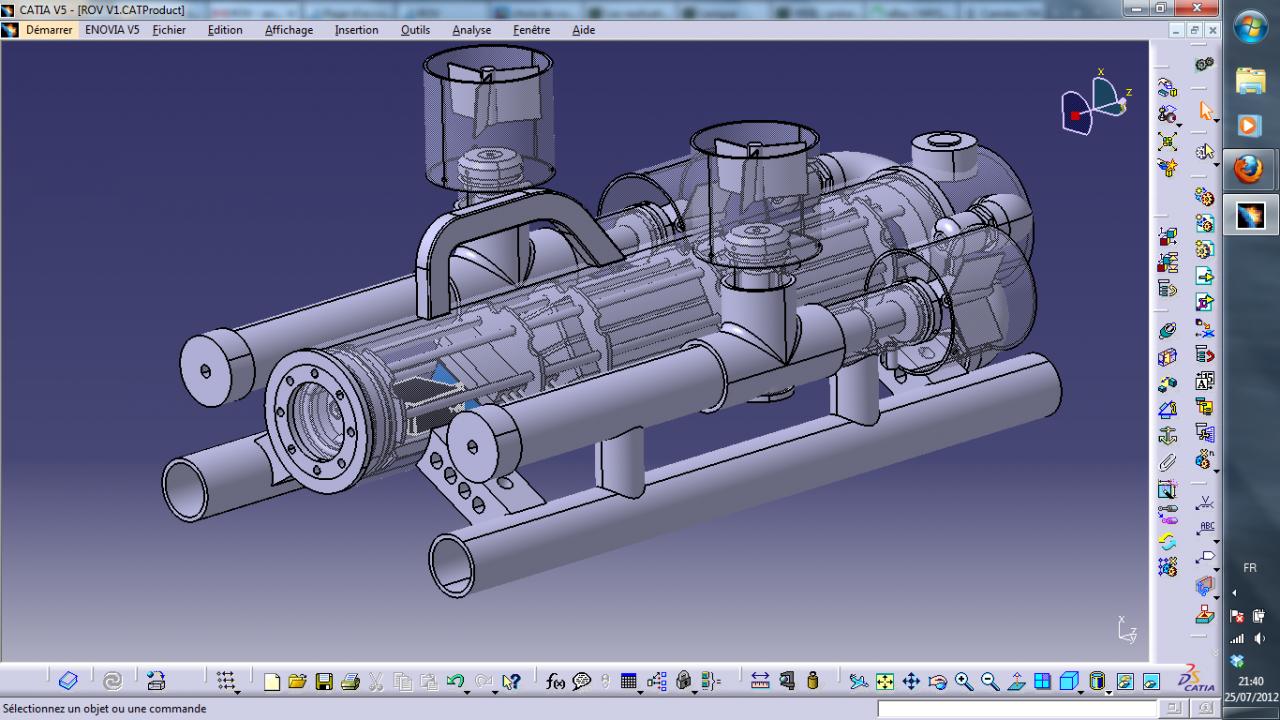The width and height of the screenshot is (1280, 720).
Task: Click the CATIA DS logo icon
Action: 1195,680
